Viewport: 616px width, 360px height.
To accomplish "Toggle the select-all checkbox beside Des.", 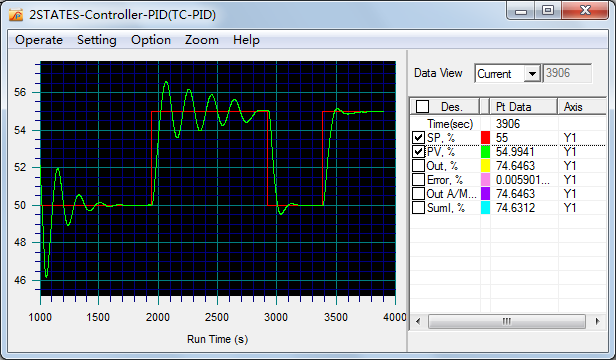I will coord(422,107).
